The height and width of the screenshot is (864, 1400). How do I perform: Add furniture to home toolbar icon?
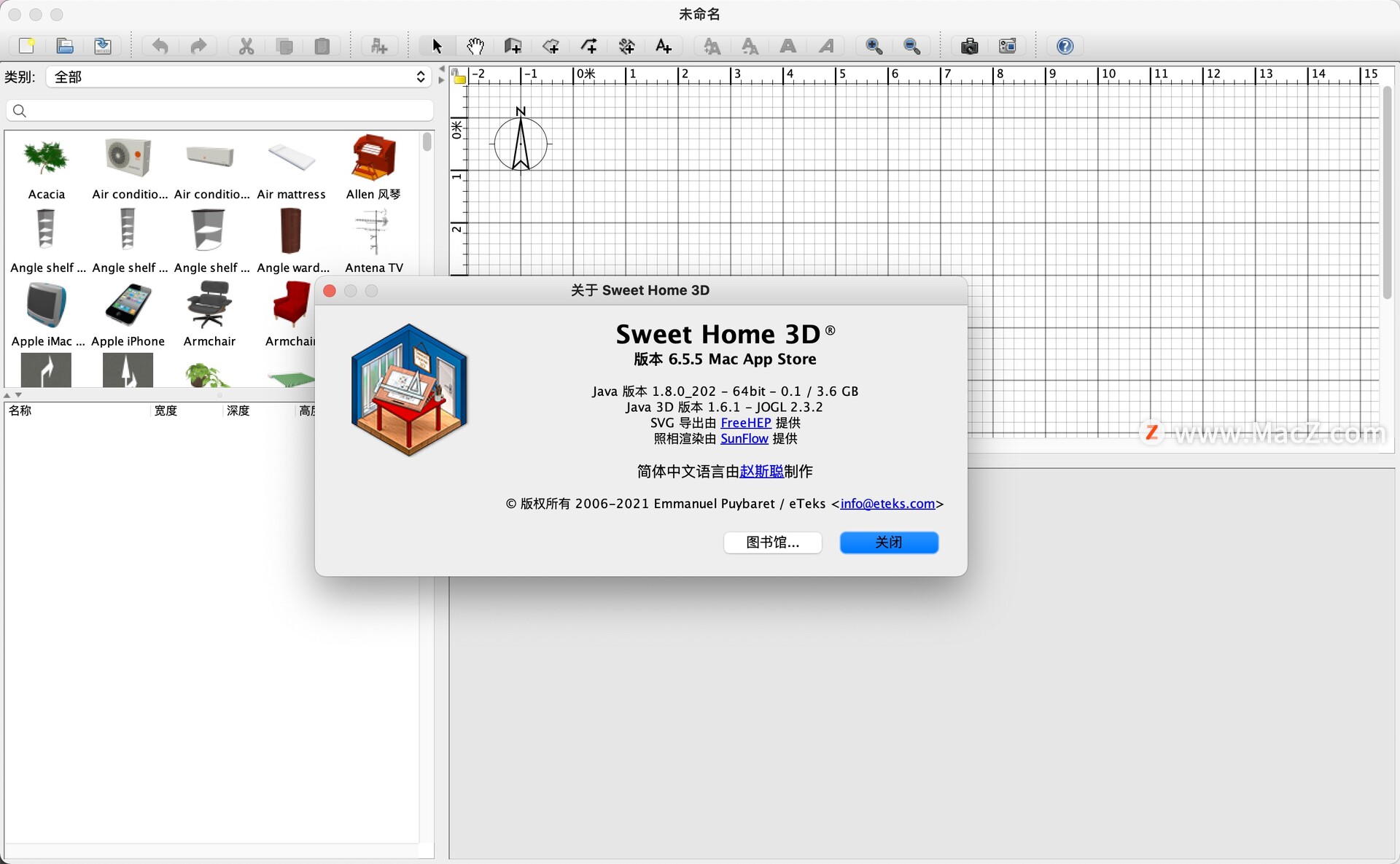(379, 46)
